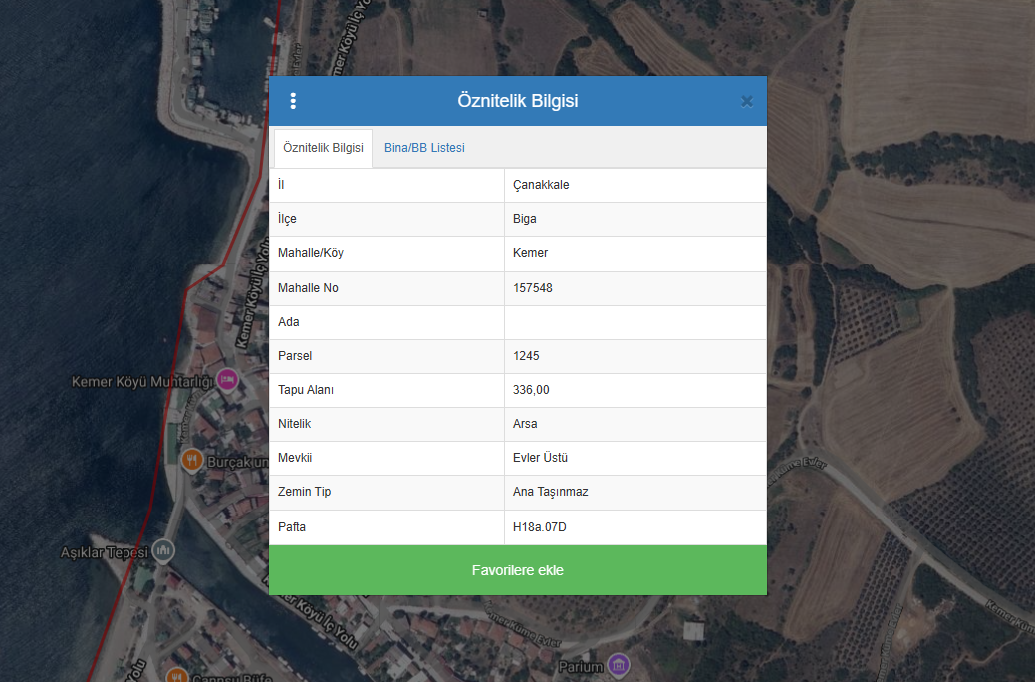1035x682 pixels.
Task: Click the Mahalle No value 157548
Action: [533, 288]
